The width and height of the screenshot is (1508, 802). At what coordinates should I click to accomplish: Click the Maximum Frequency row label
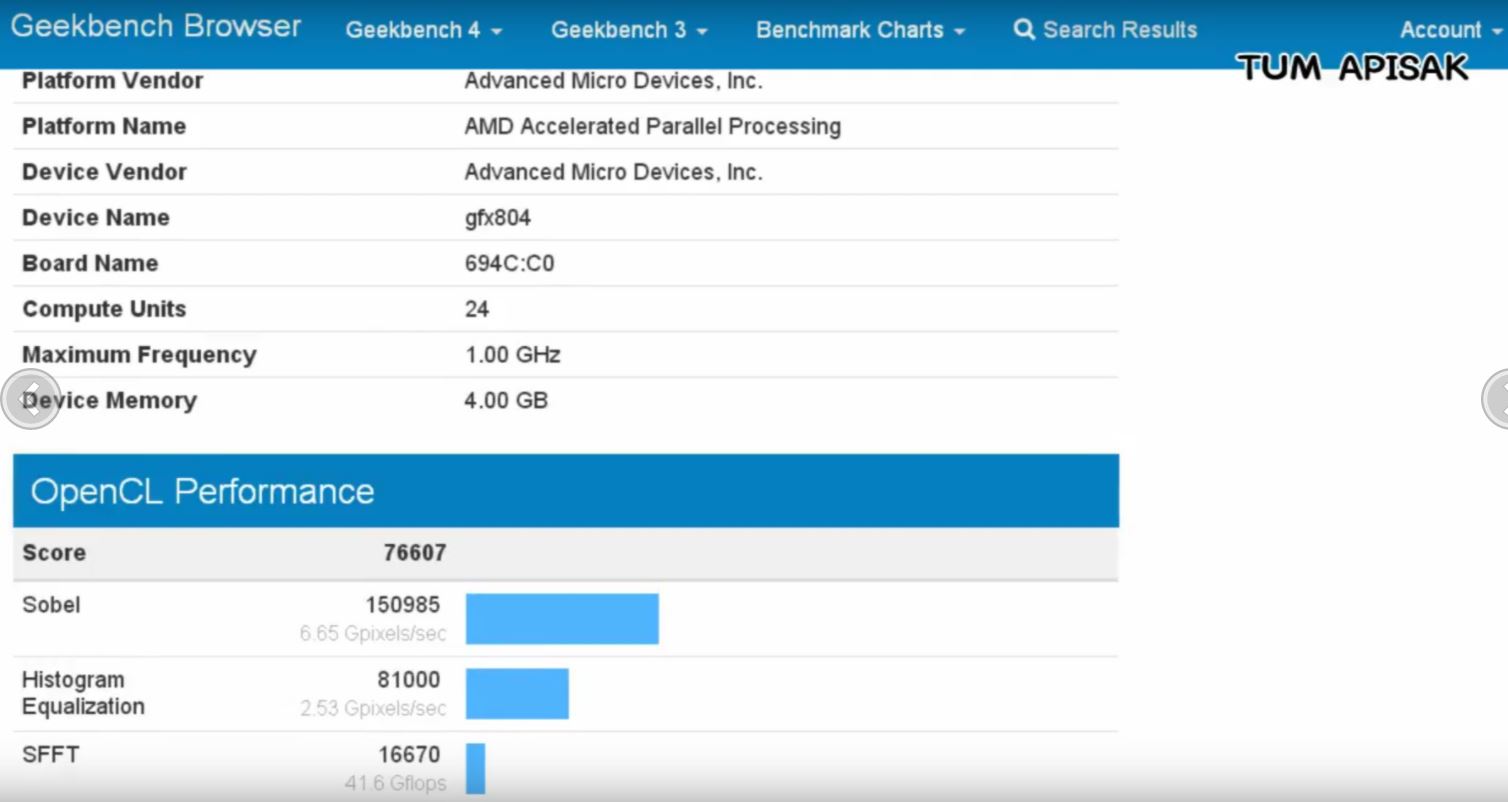[x=139, y=355]
